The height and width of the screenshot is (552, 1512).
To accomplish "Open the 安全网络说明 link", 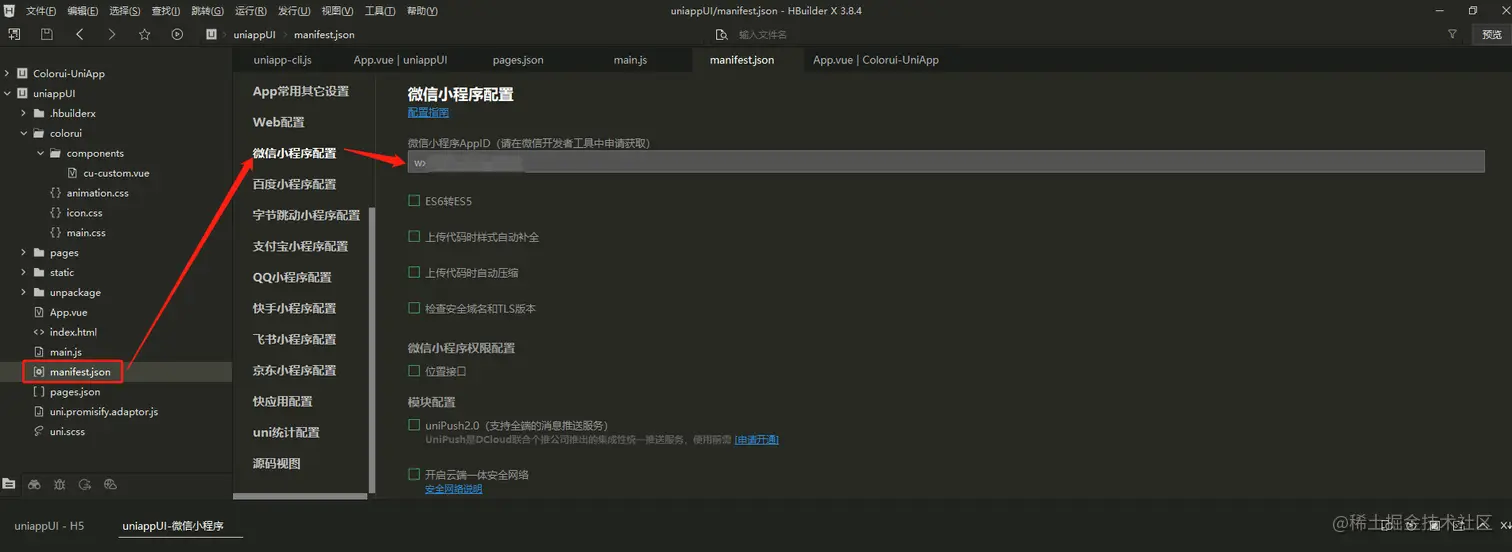I will point(453,489).
